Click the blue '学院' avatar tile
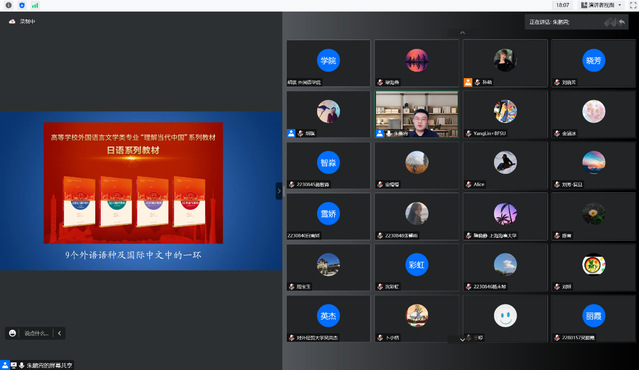This screenshot has height=370, width=639. 328,63
